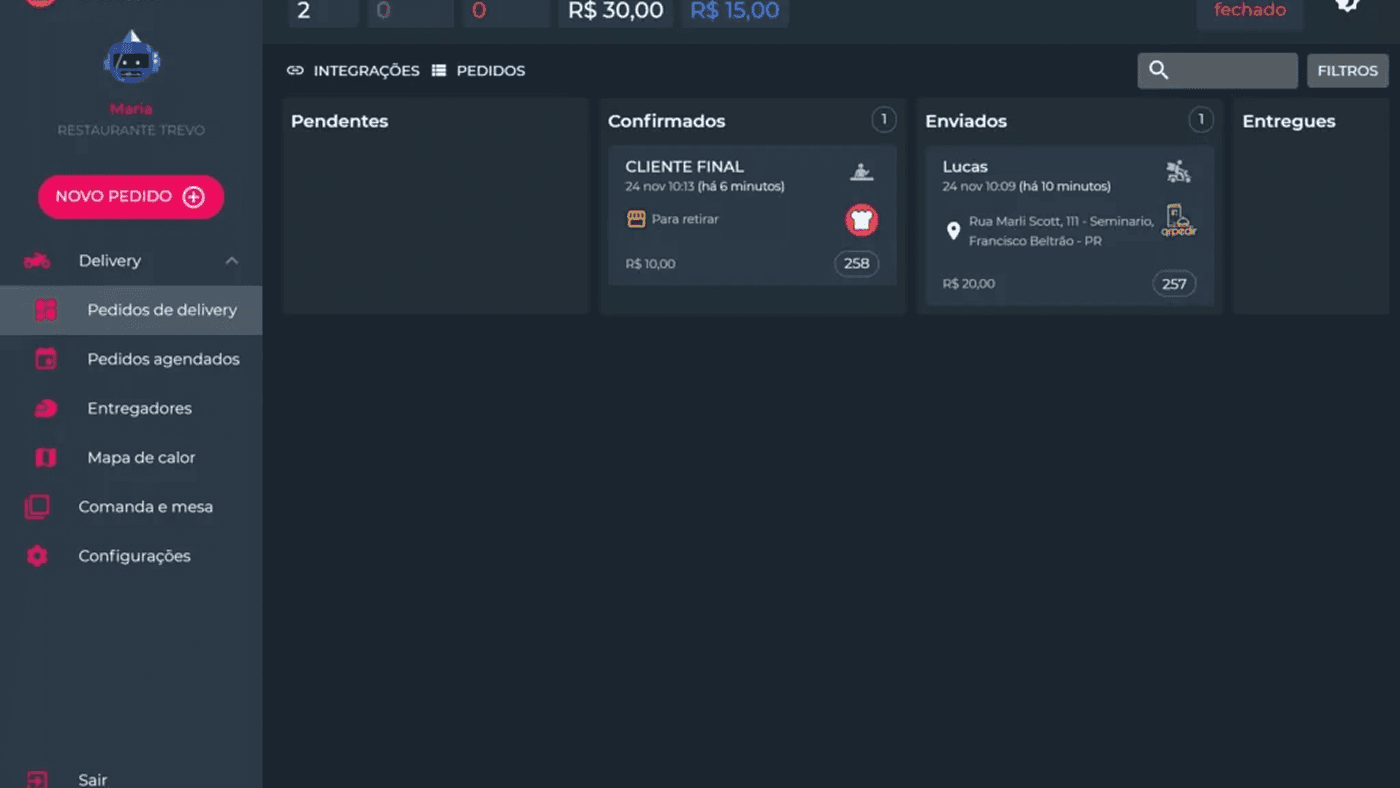The width and height of the screenshot is (1400, 788).
Task: Click the fechado store status button
Action: pyautogui.click(x=1249, y=11)
